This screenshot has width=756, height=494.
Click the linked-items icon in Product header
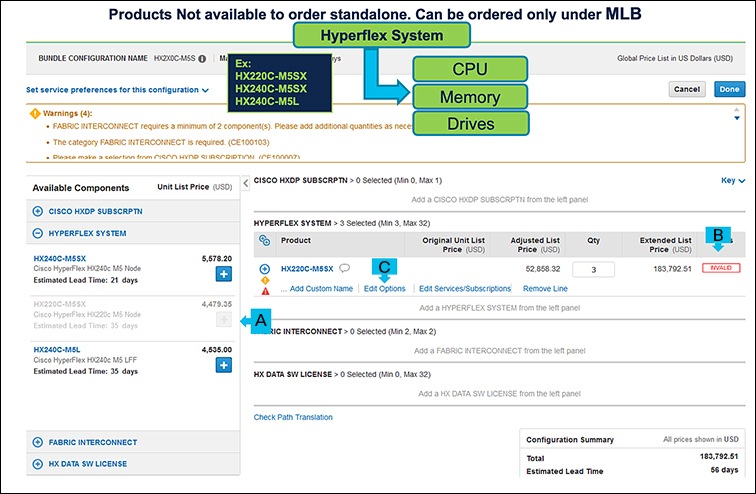(265, 240)
